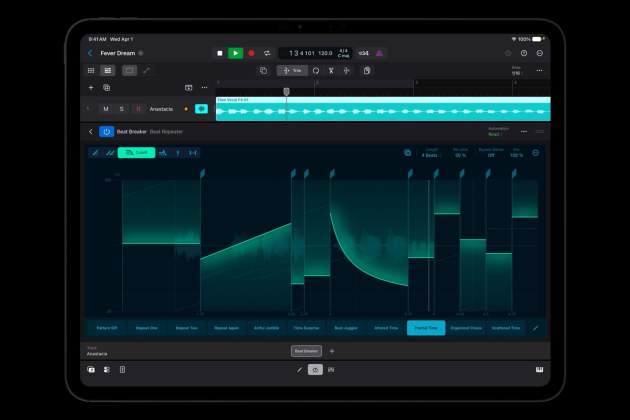Viewport: 630px width, 420px height.
Task: Mute the Anastacia track
Action: tap(106, 109)
